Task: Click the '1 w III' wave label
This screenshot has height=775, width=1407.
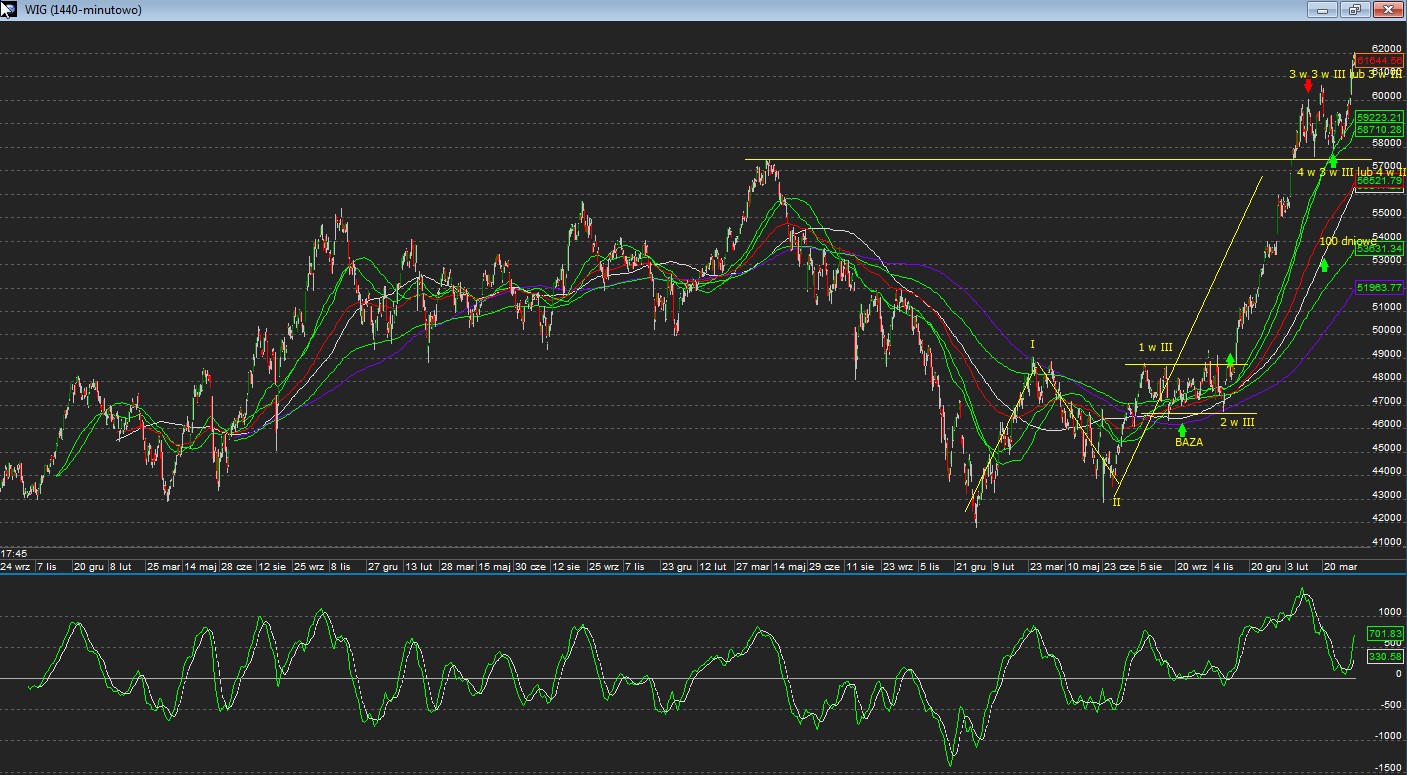Action: click(1155, 347)
